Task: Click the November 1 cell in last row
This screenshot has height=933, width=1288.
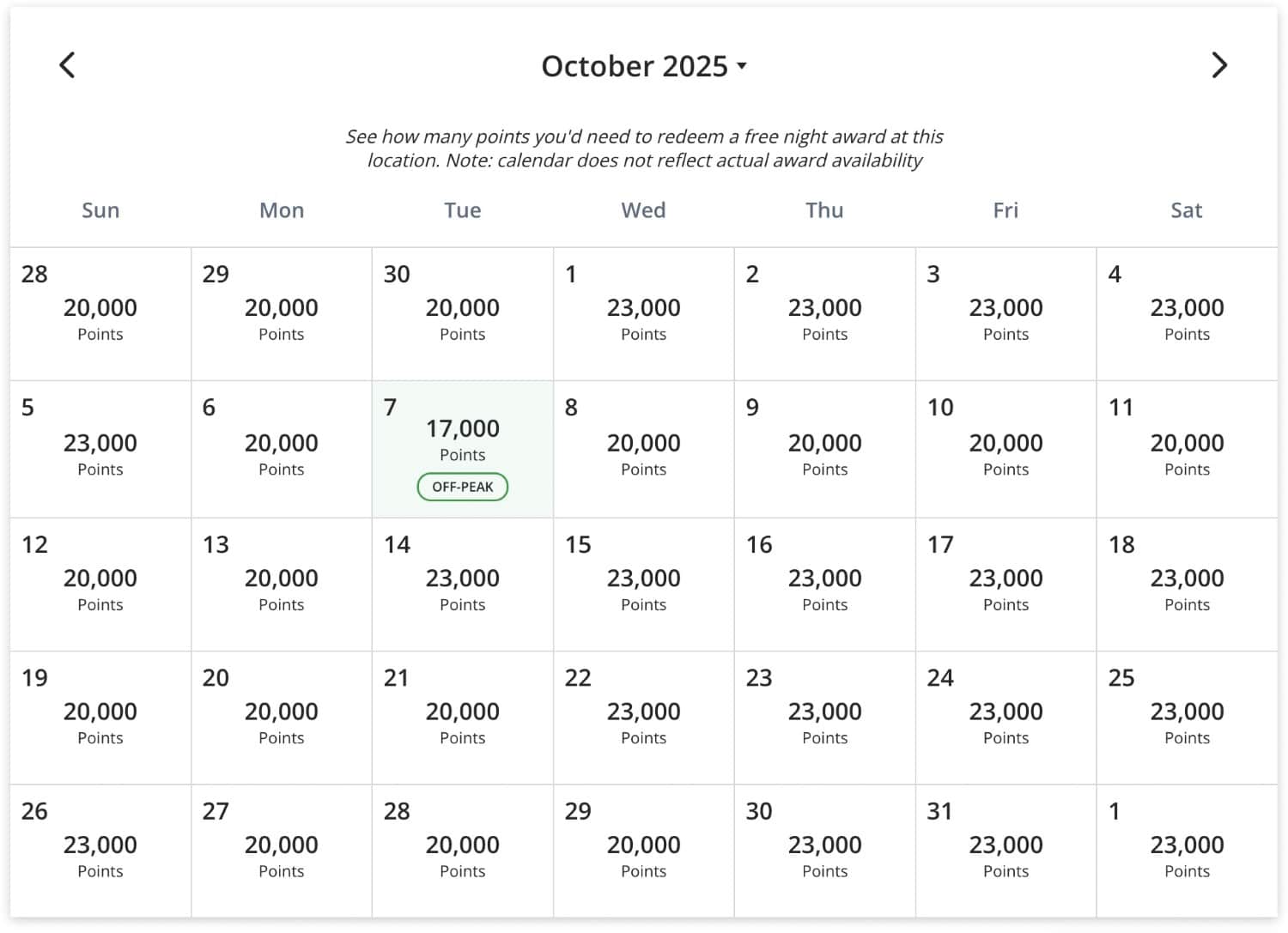Action: 1187,850
